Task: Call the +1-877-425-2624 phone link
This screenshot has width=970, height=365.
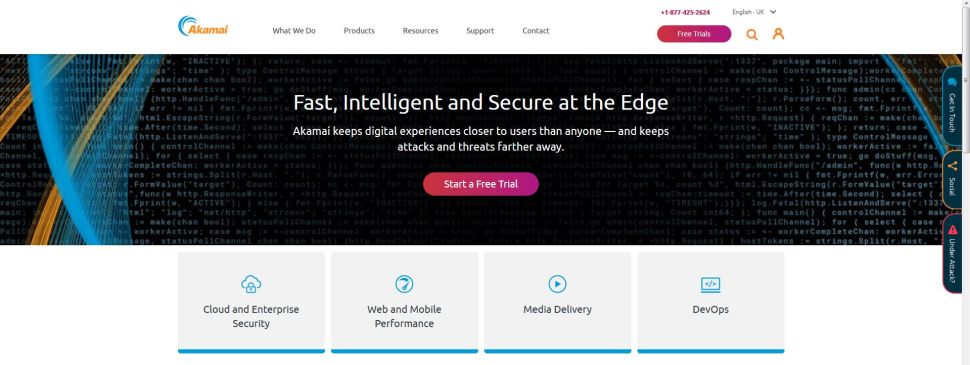Action: [x=685, y=12]
